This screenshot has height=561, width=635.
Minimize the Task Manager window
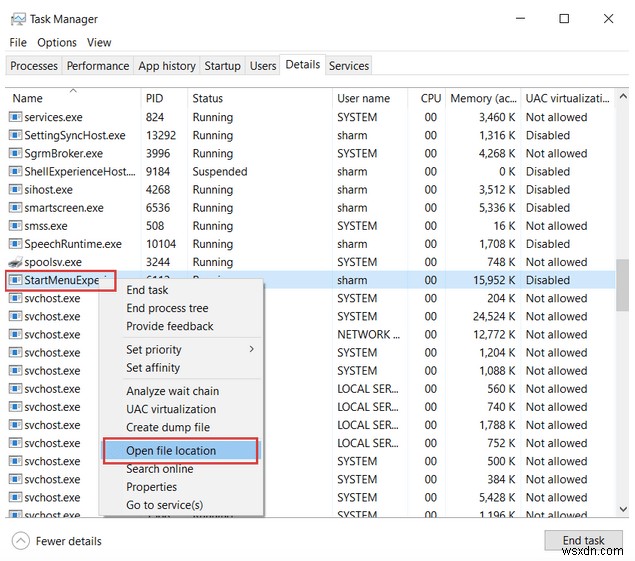[x=520, y=19]
